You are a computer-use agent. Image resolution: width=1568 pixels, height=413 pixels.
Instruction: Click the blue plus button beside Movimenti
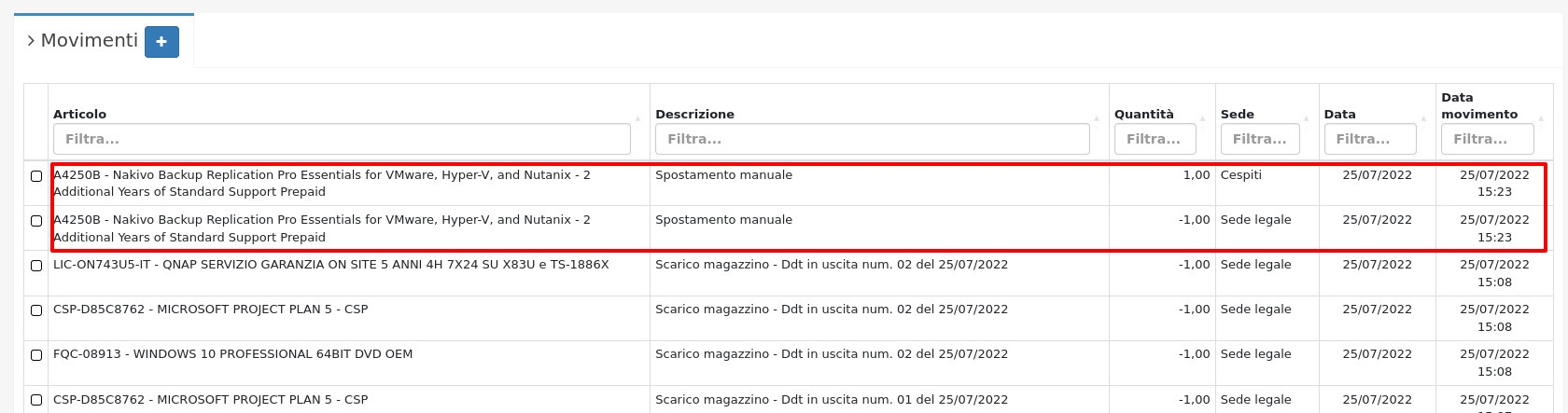pos(161,42)
